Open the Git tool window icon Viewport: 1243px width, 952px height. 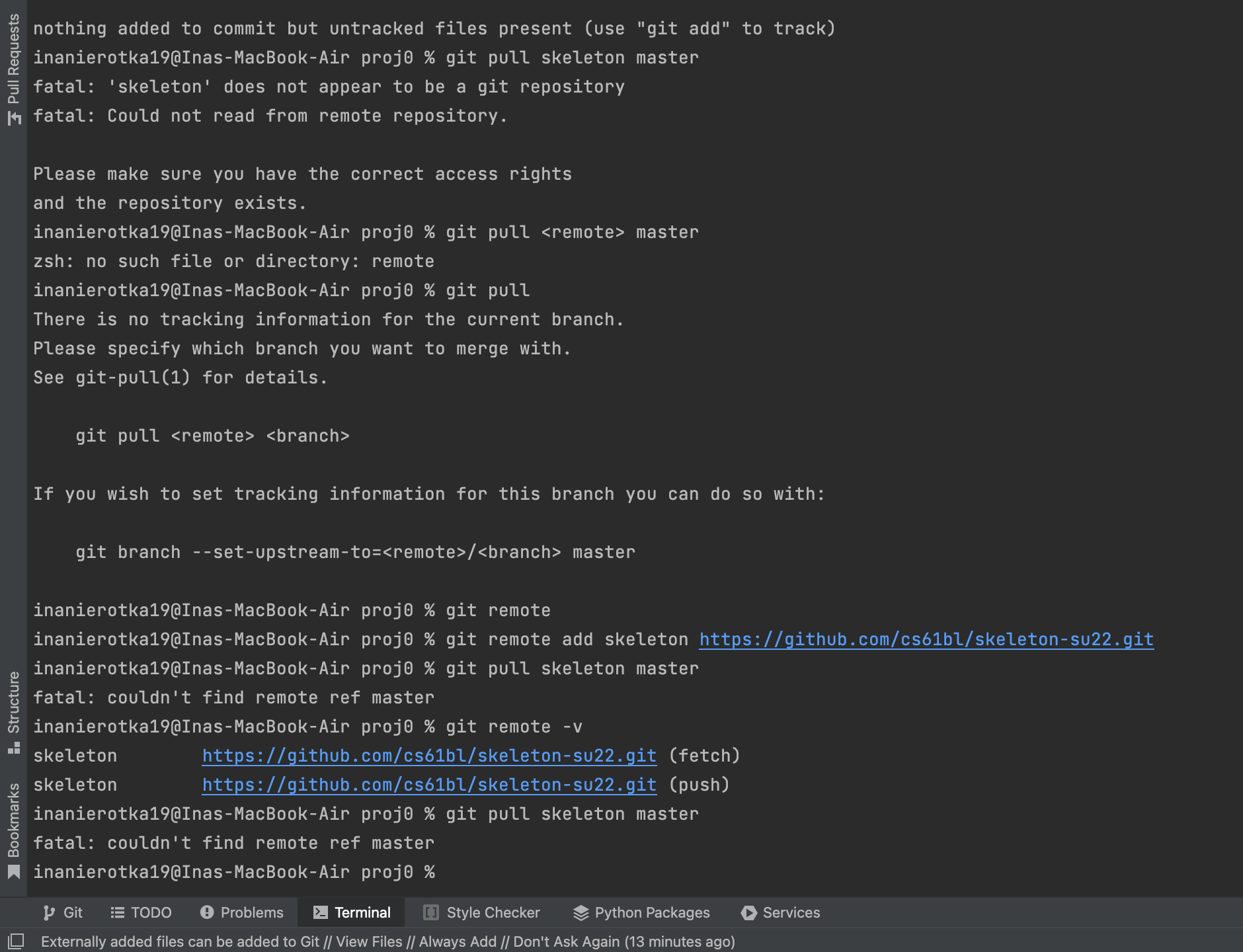point(49,913)
